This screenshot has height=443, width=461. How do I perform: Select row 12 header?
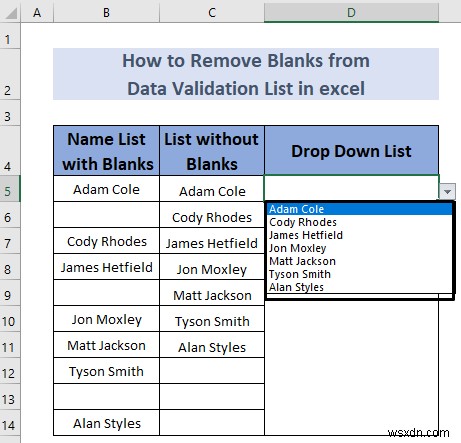pyautogui.click(x=10, y=371)
